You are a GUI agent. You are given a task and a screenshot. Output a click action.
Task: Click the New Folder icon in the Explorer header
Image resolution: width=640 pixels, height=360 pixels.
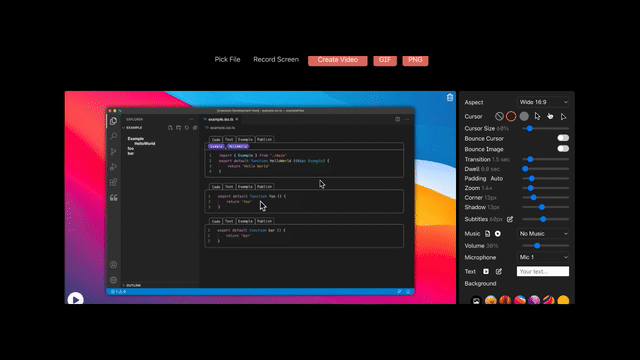[178, 128]
